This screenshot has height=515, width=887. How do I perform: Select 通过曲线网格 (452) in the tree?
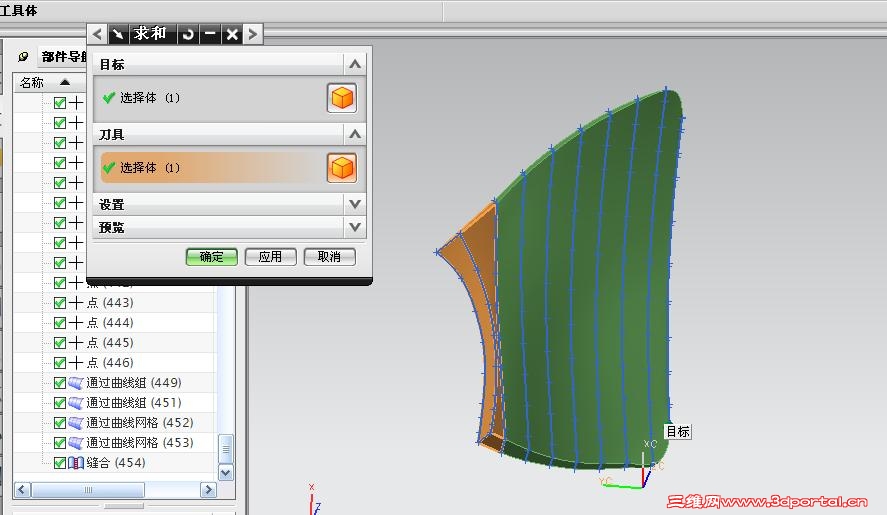pyautogui.click(x=140, y=423)
